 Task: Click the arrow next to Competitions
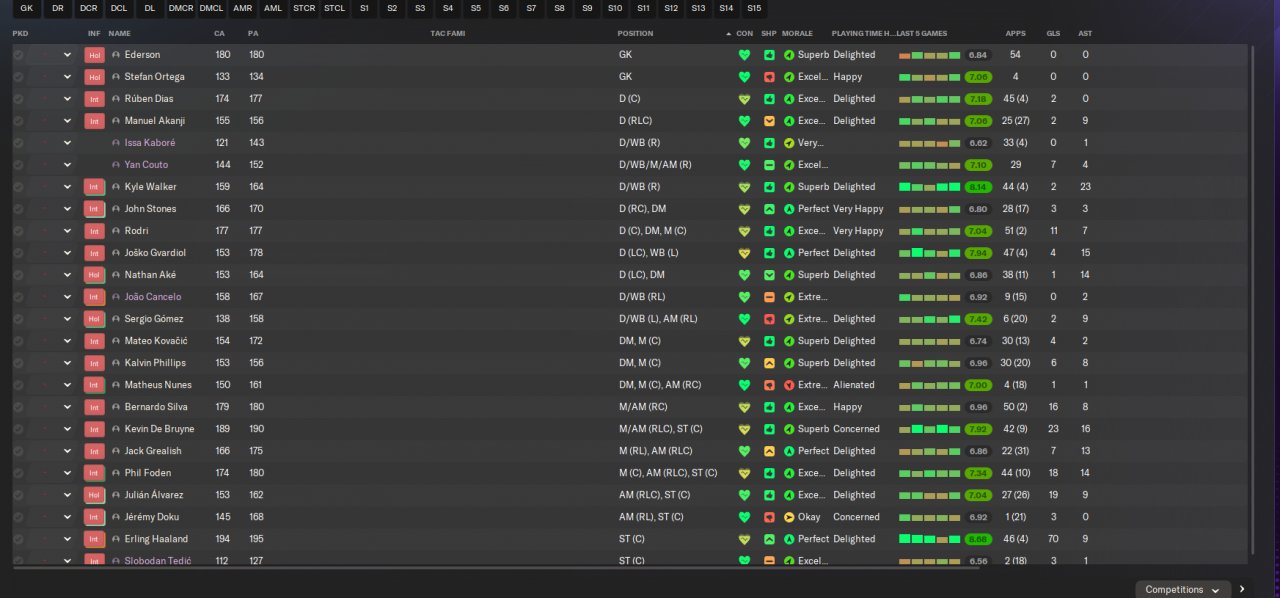[1243, 589]
